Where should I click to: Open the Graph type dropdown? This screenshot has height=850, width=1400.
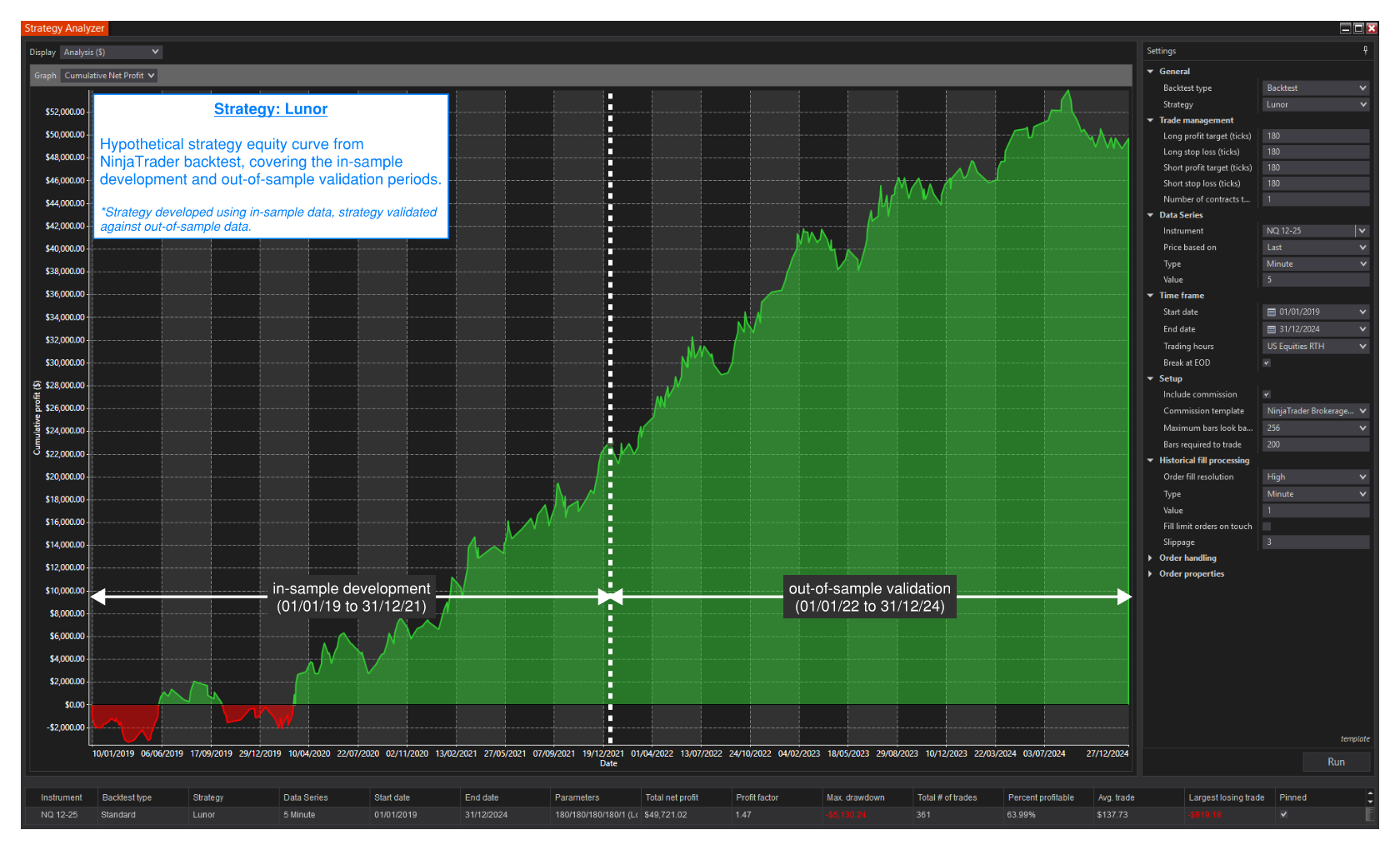(109, 76)
